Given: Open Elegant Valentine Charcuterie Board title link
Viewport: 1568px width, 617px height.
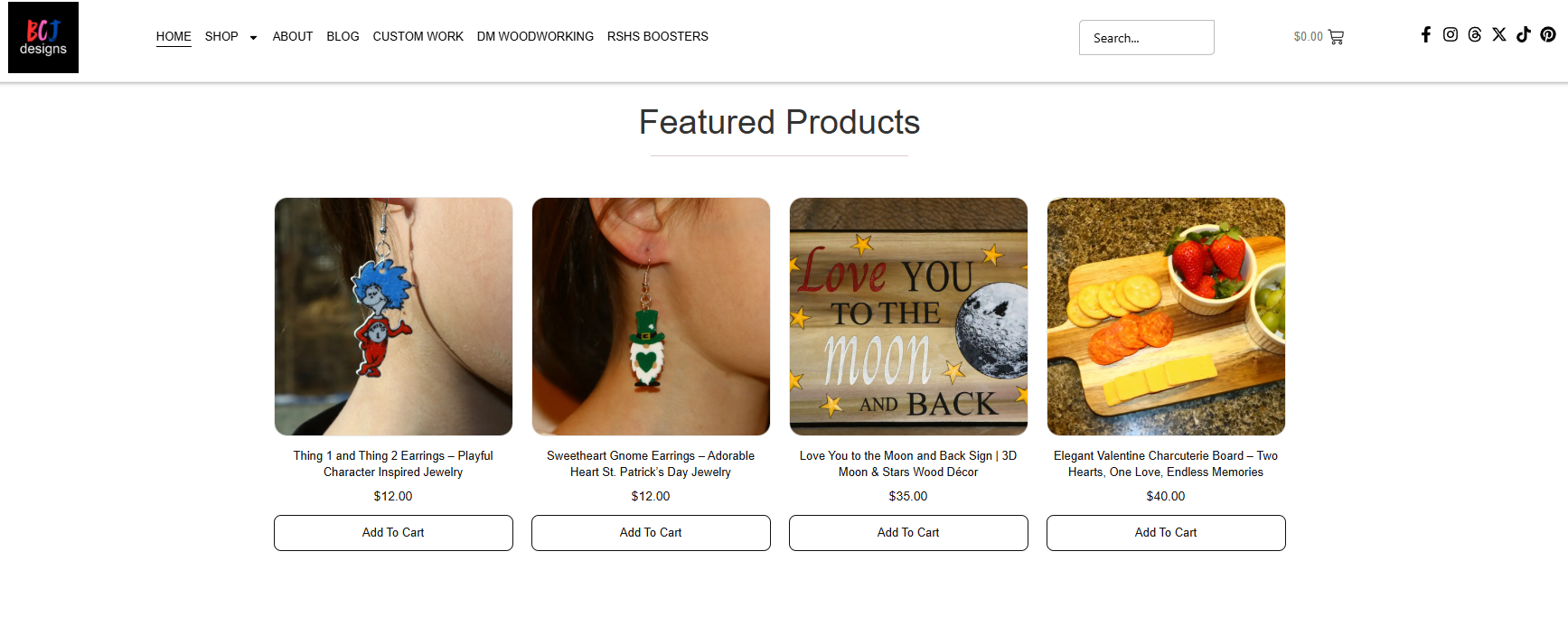Looking at the screenshot, I should pyautogui.click(x=1166, y=463).
